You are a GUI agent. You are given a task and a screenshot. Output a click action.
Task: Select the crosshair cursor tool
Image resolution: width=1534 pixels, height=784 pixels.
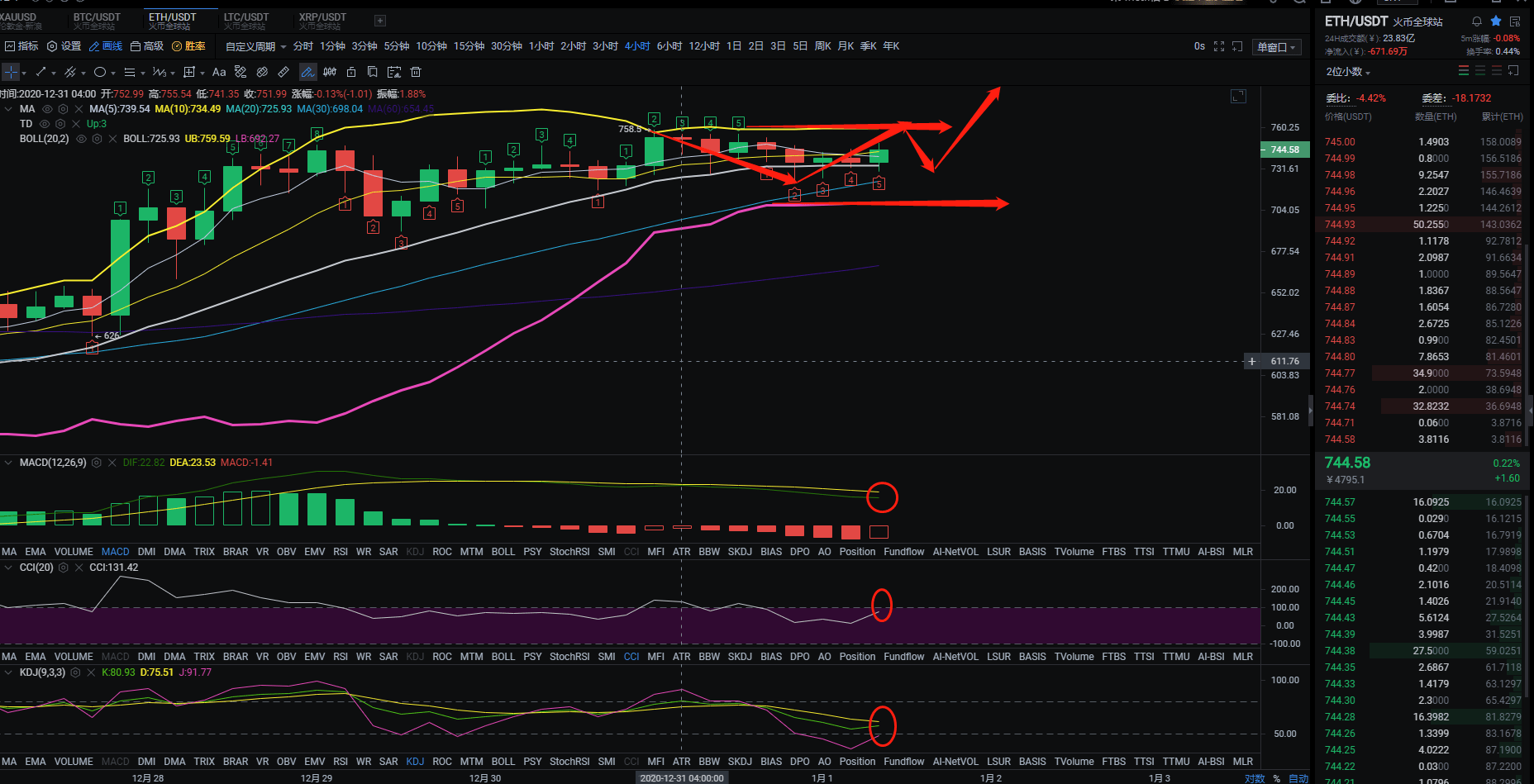(10, 72)
